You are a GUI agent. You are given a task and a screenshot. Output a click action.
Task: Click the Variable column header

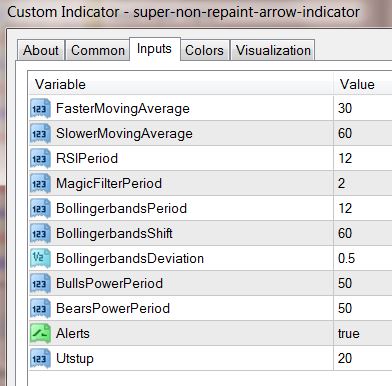[181, 84]
